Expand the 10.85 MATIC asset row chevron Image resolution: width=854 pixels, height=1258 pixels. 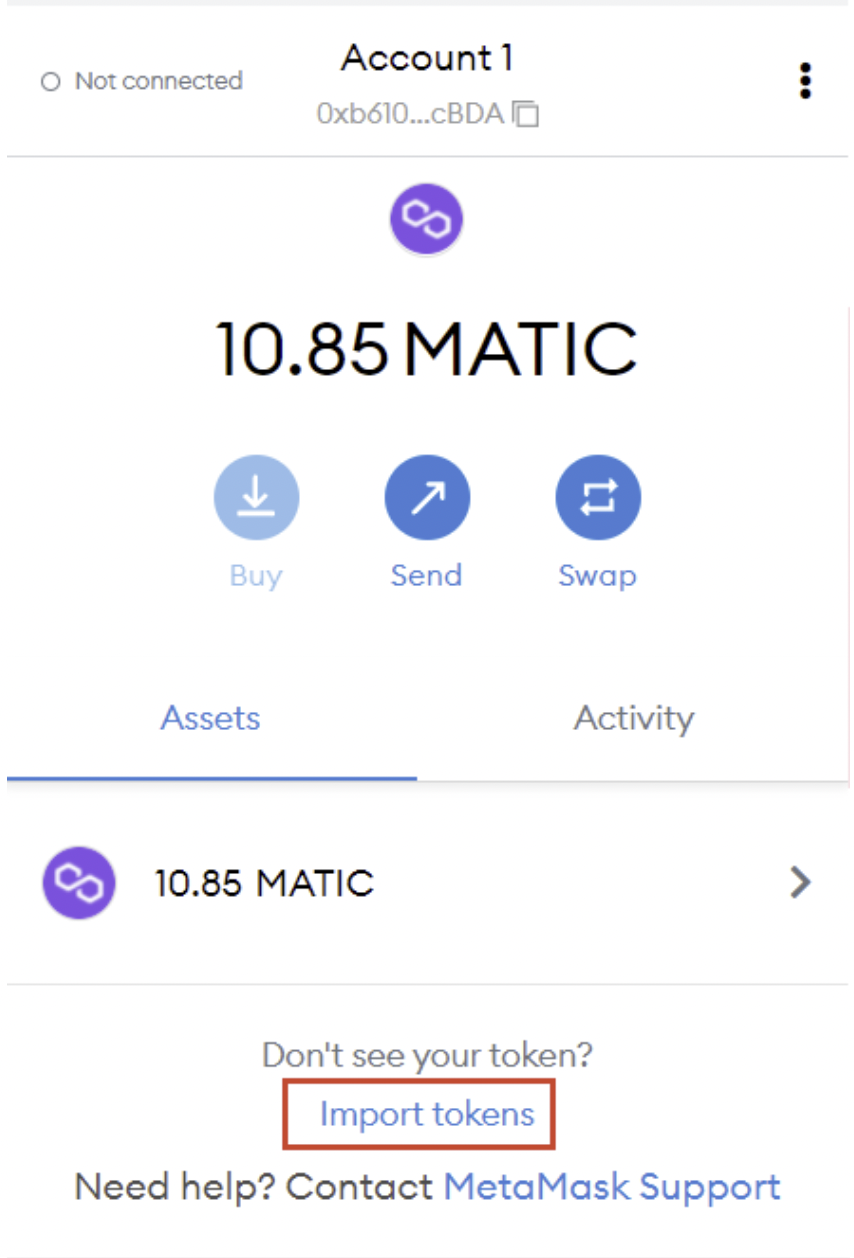click(800, 882)
